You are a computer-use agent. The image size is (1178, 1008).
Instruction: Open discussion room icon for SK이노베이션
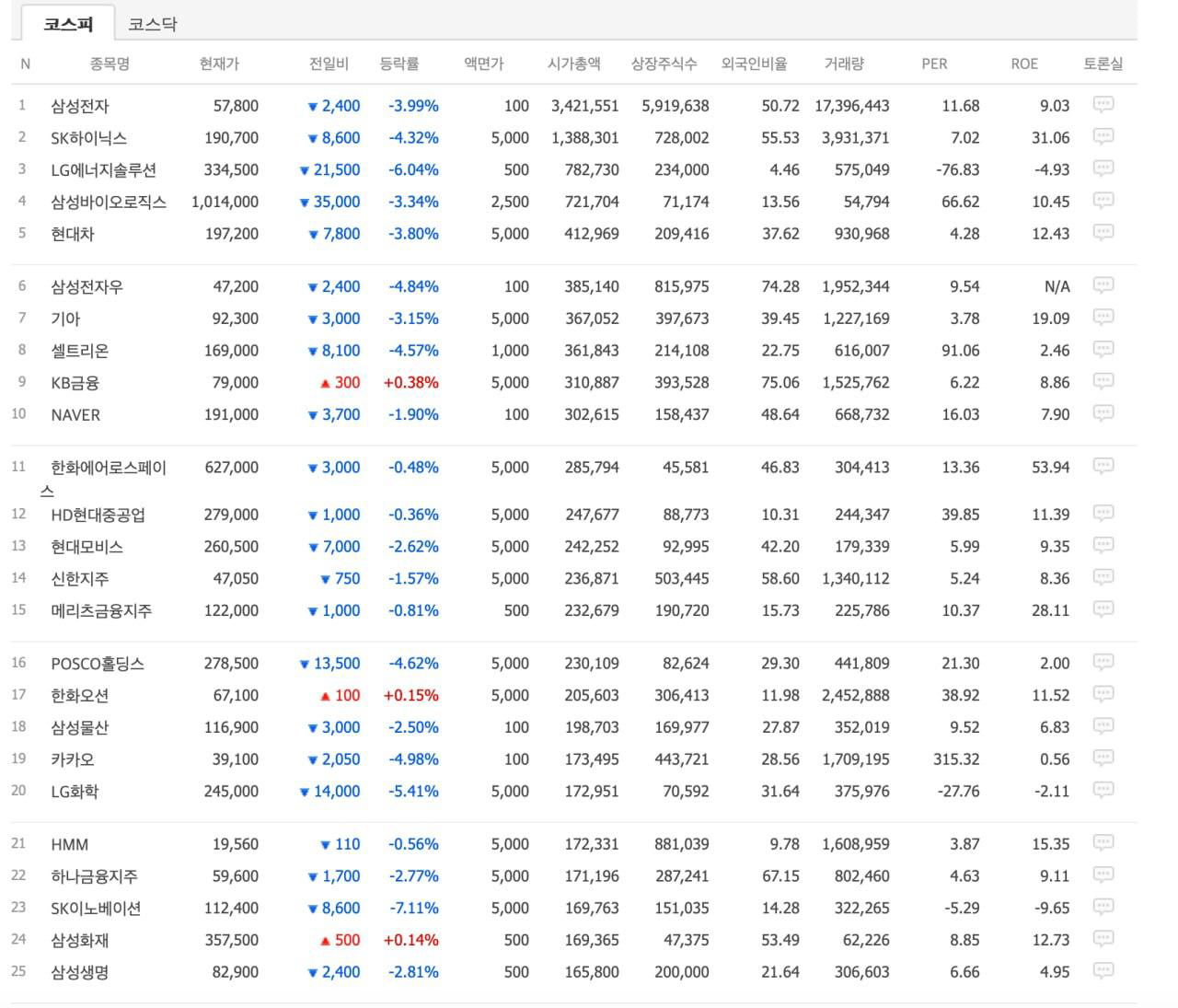[1103, 907]
